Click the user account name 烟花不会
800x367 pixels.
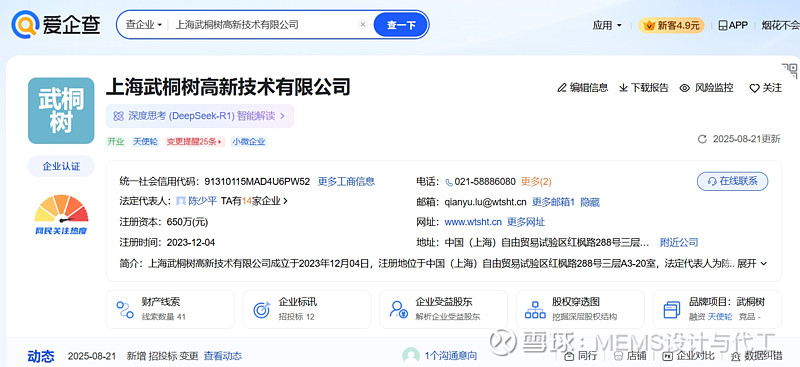click(781, 25)
